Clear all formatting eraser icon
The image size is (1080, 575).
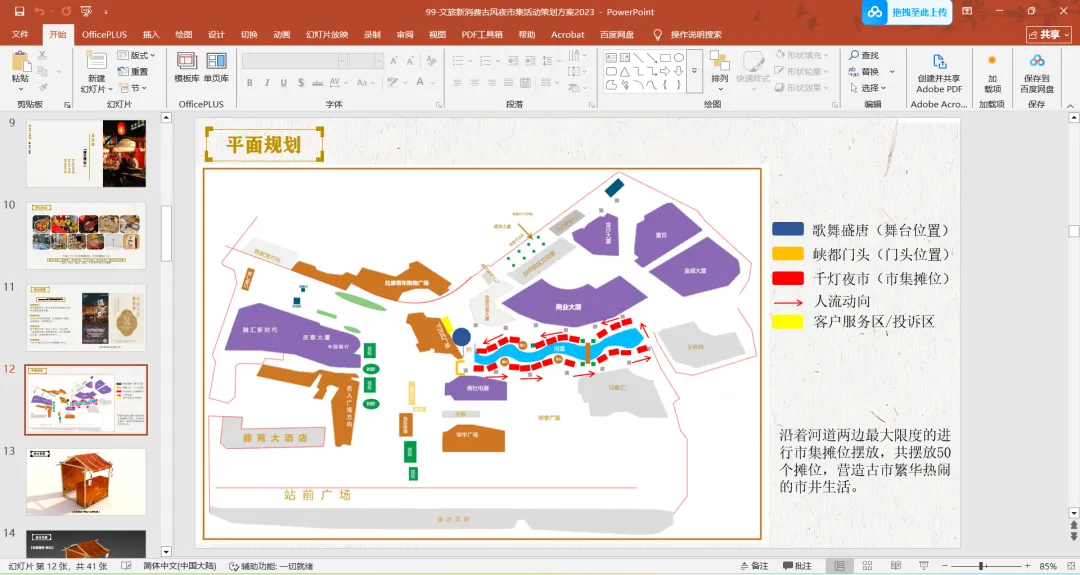(431, 61)
